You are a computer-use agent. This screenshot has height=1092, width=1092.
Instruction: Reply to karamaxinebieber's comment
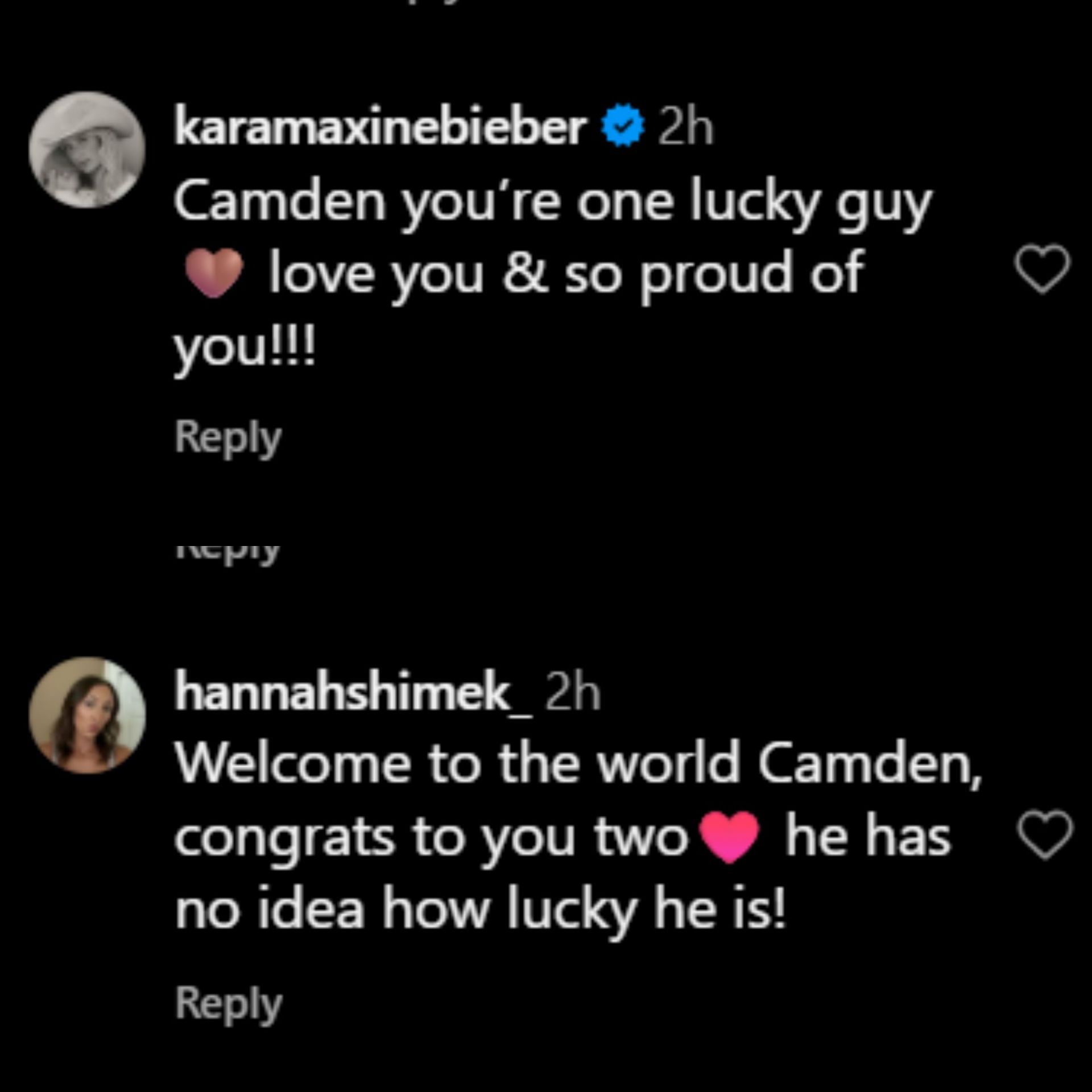(227, 437)
